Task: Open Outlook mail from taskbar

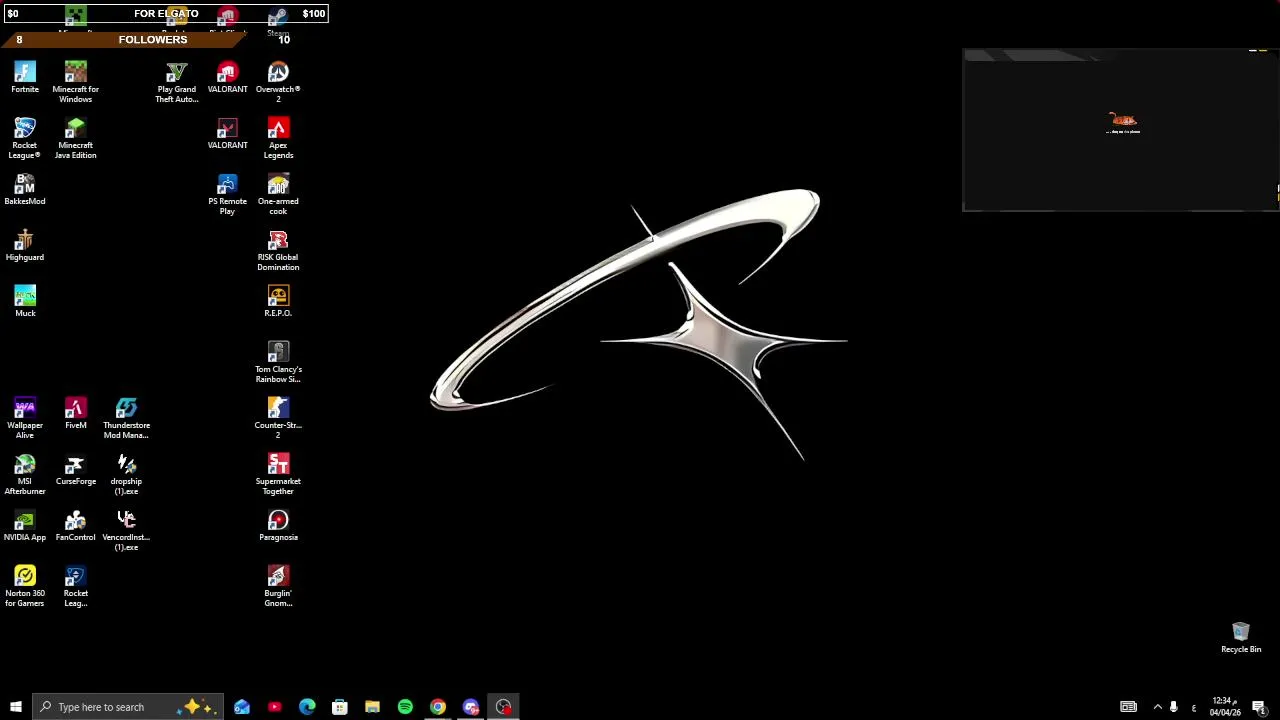Action: click(242, 707)
